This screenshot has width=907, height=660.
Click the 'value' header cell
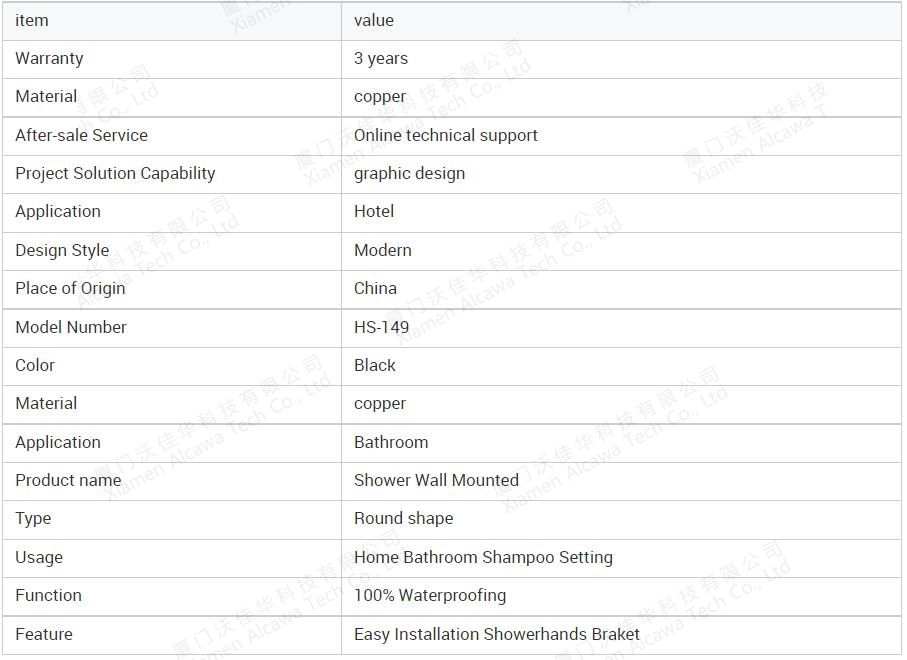tap(621, 21)
